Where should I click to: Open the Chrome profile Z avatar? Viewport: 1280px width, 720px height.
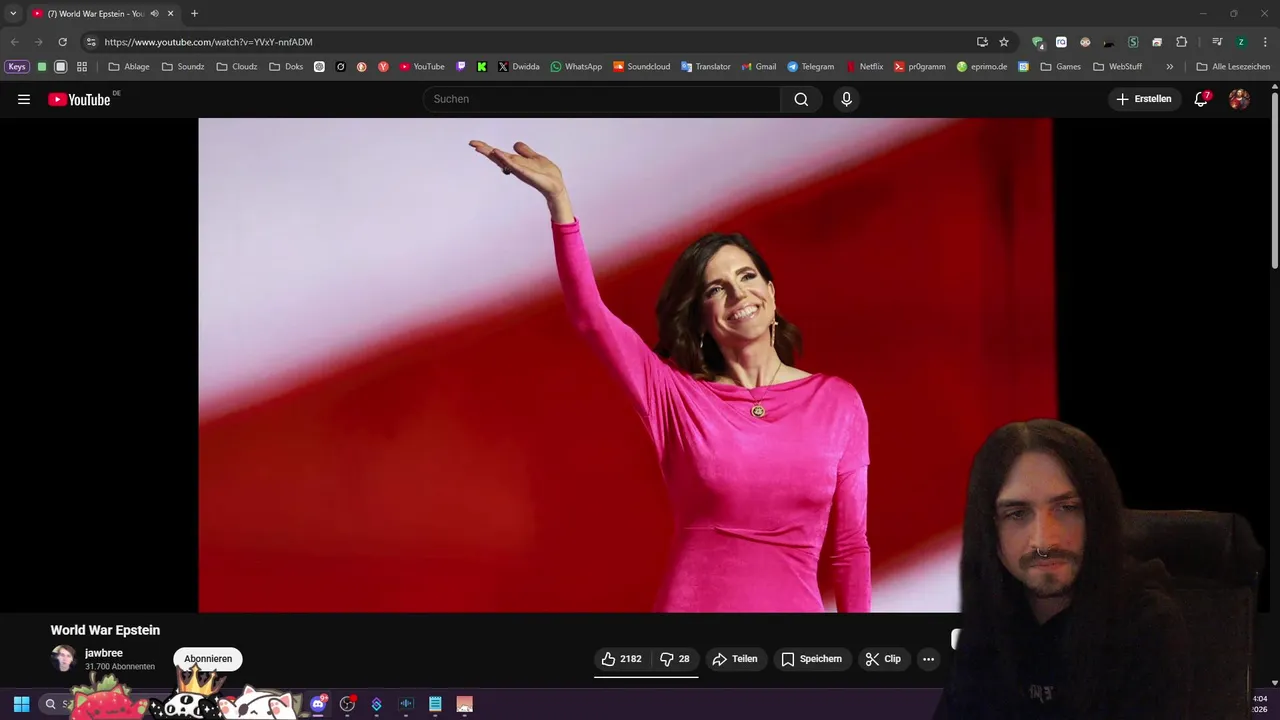1241,42
